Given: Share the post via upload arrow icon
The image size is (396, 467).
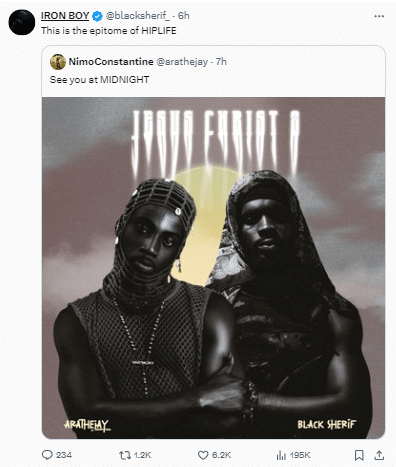Looking at the screenshot, I should coord(379,455).
